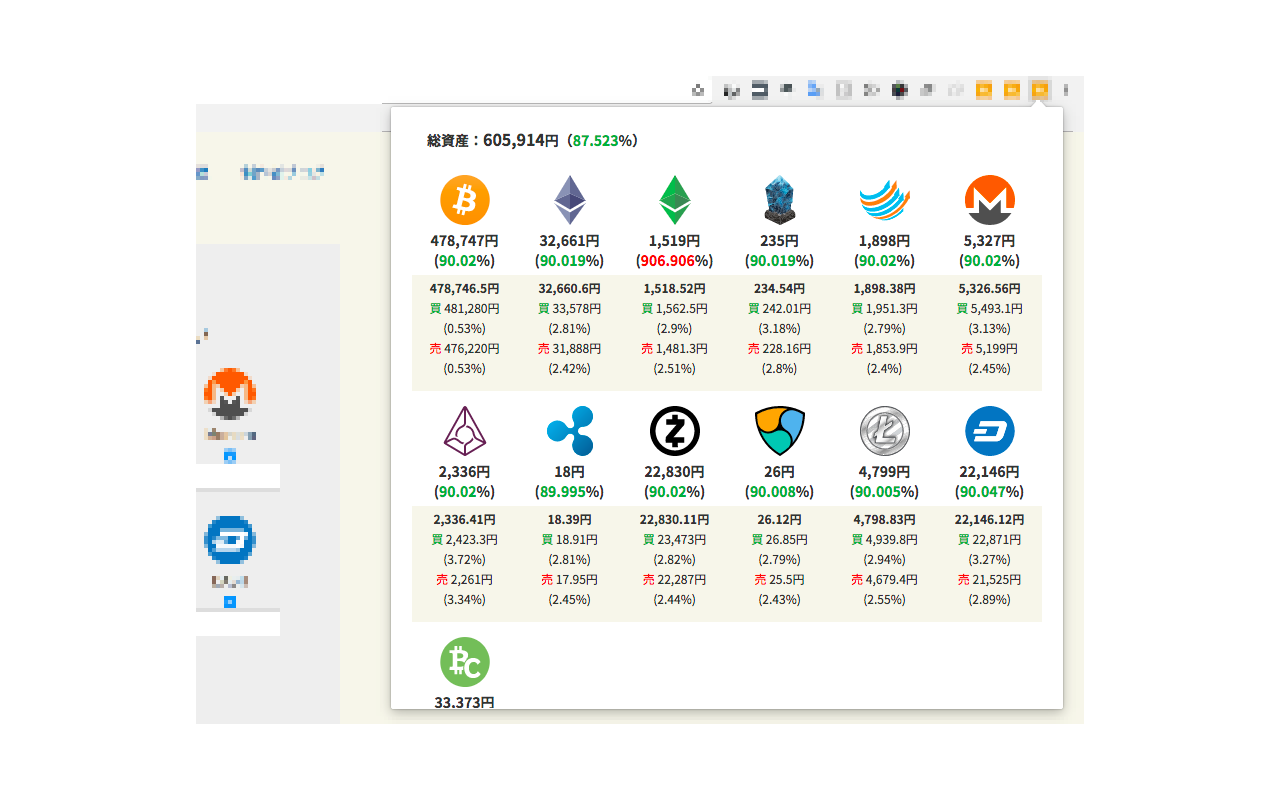Click the Augur buy price 2,423.3円
Image resolution: width=1280 pixels, height=800 pixels.
pos(471,540)
